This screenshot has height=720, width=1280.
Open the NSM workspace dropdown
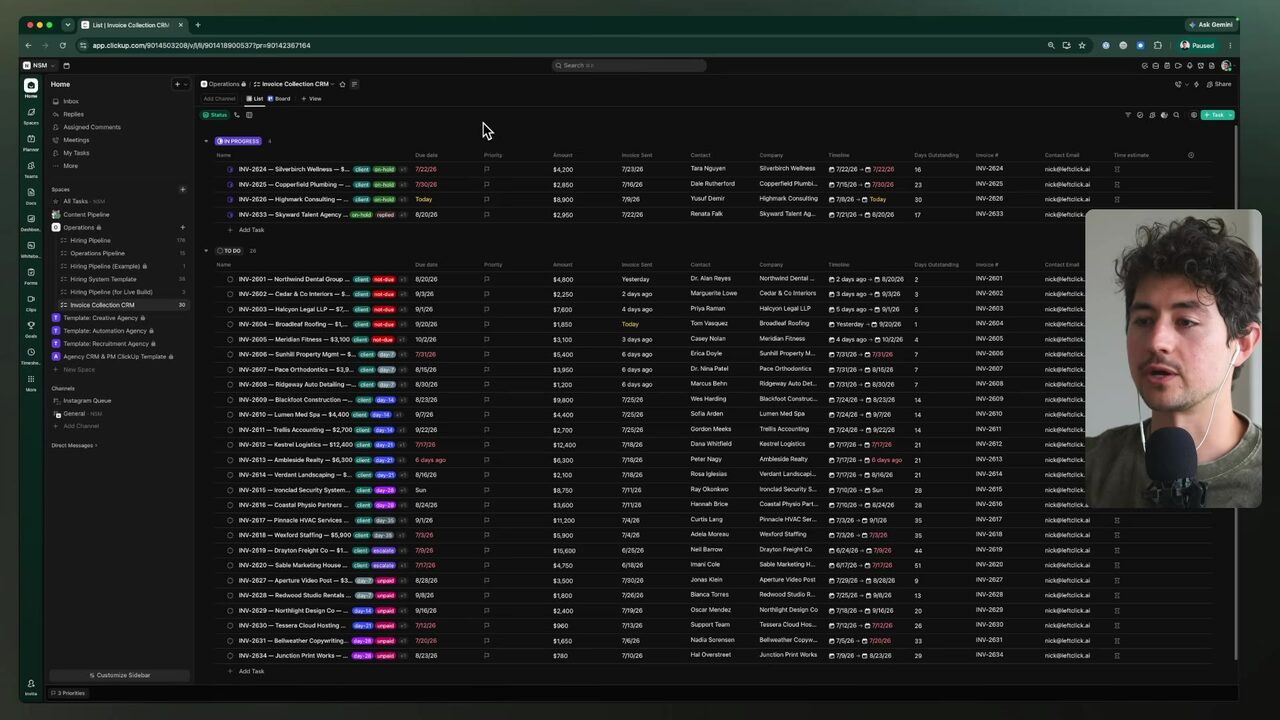tap(37, 66)
